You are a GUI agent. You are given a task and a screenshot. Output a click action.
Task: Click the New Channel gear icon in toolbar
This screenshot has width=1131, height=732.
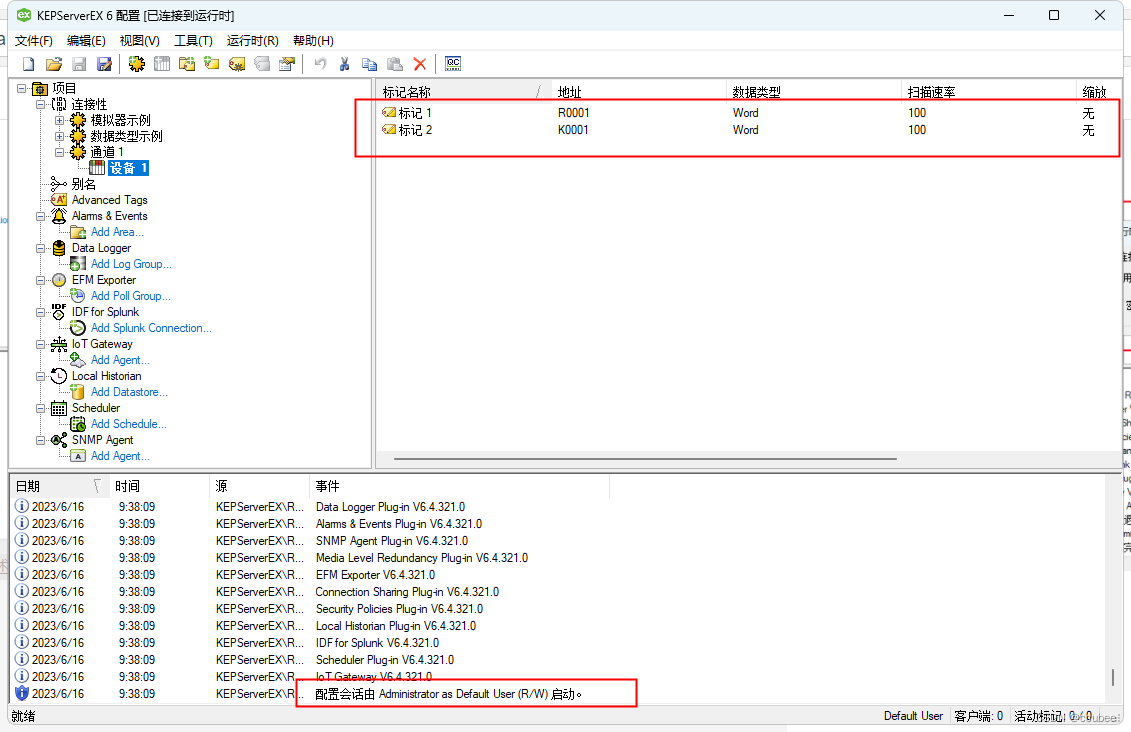coord(136,64)
